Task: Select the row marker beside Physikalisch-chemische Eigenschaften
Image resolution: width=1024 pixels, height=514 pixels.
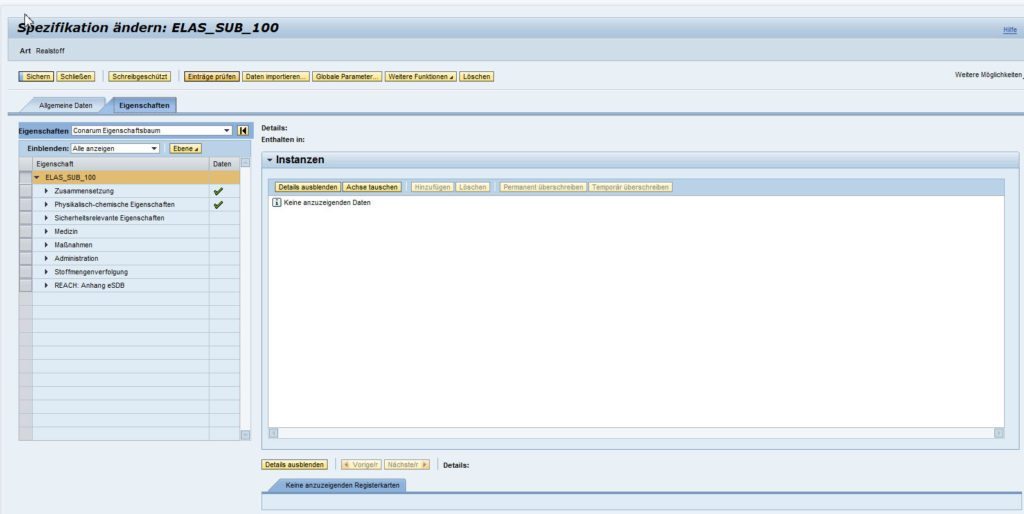Action: tap(25, 204)
